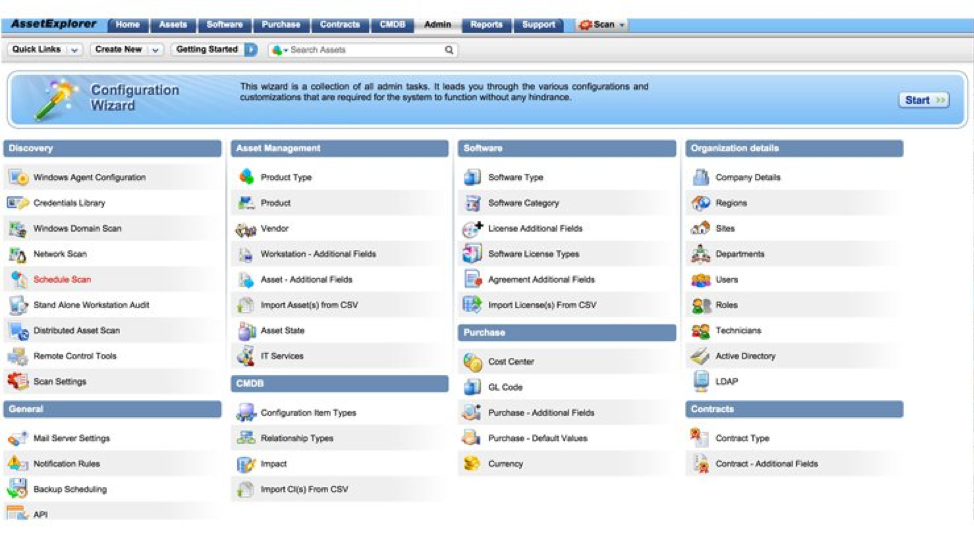
Task: Open the CMDB tab
Action: (392, 25)
